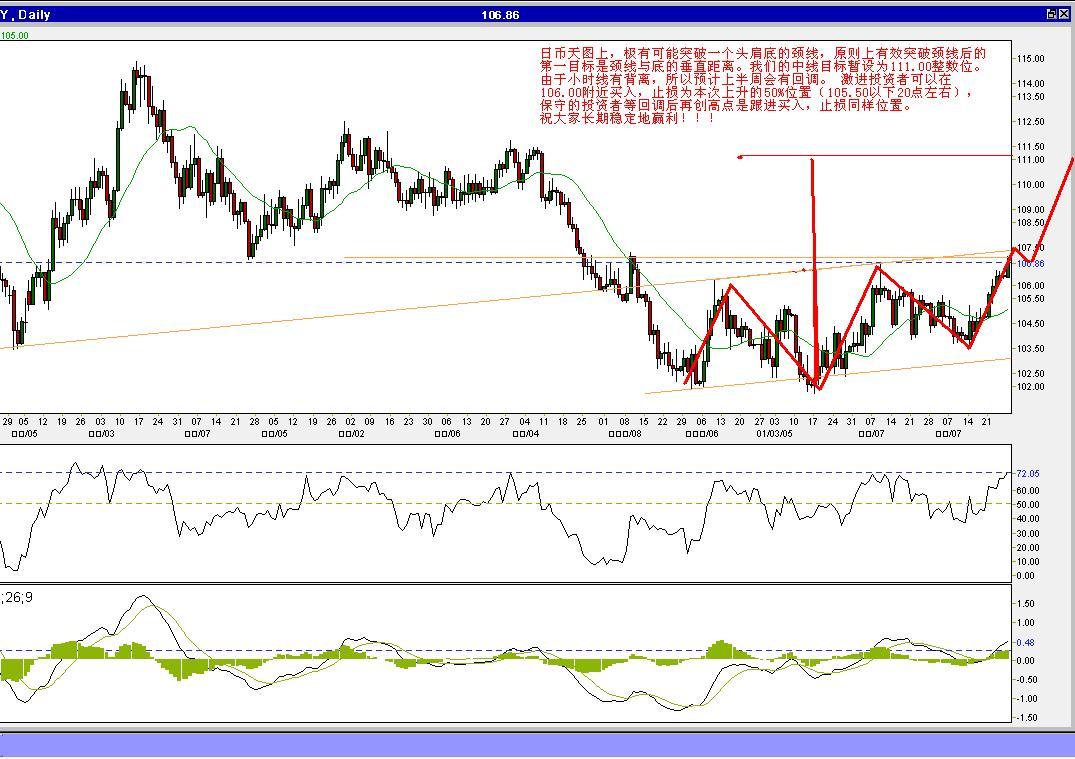
Task: Click the 106.86 current price label
Action: click(x=1030, y=263)
